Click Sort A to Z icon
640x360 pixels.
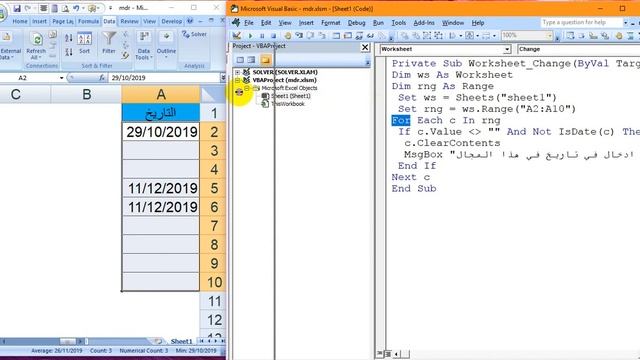pyautogui.click(x=69, y=38)
